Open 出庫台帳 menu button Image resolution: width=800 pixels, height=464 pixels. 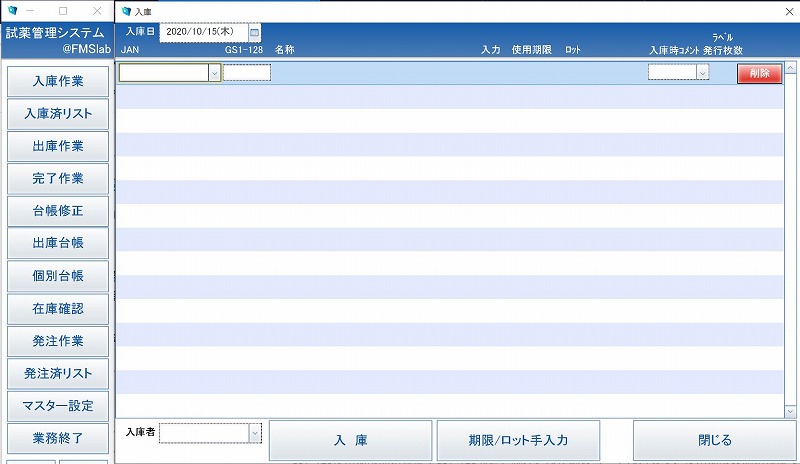click(x=58, y=243)
